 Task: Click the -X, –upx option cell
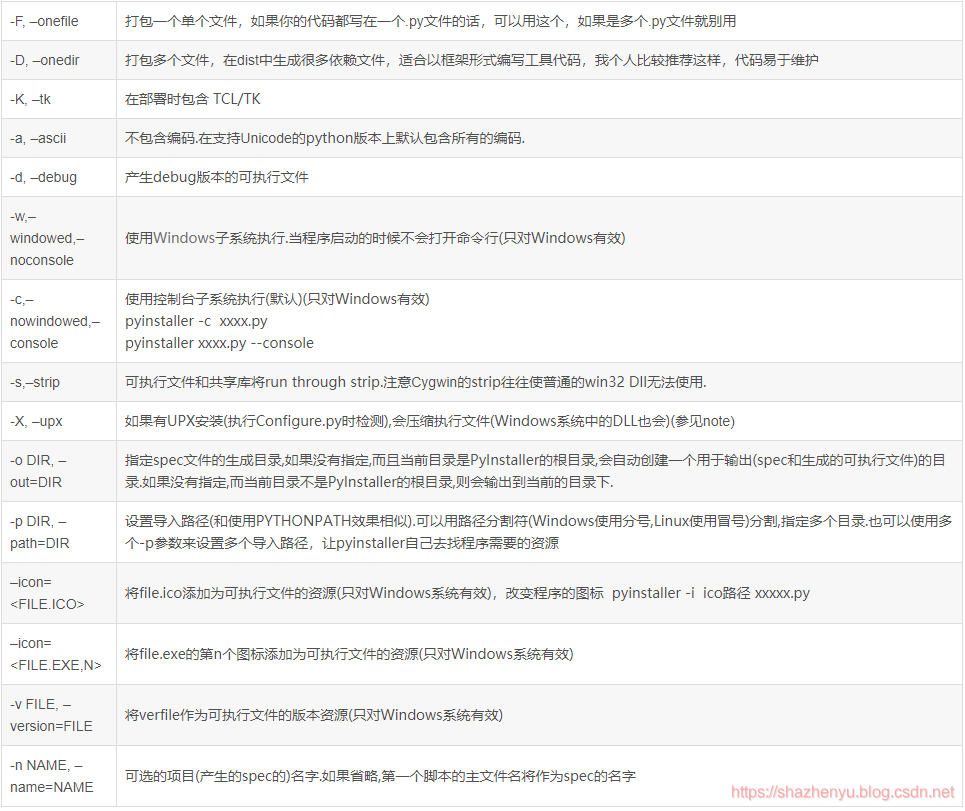click(x=58, y=421)
